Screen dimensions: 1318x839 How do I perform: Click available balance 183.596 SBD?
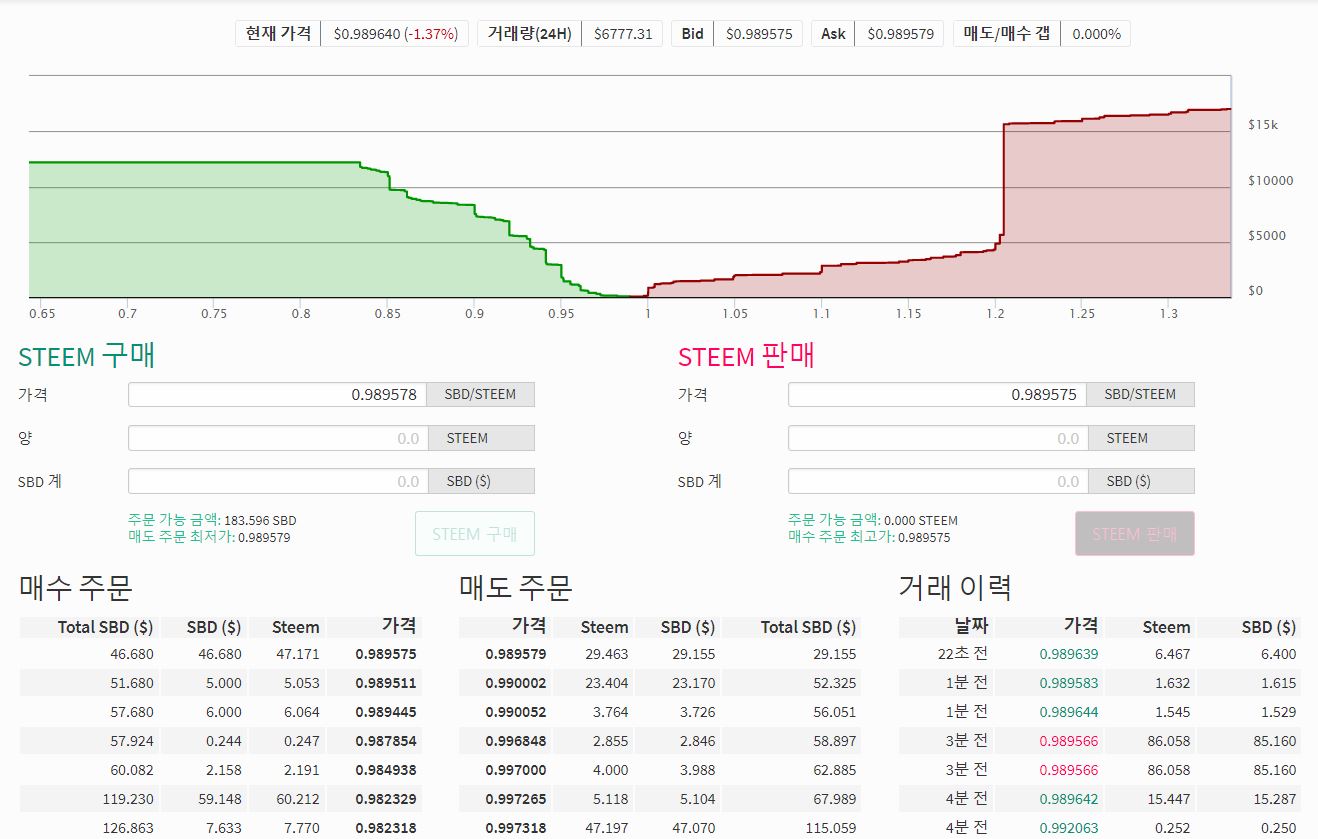click(x=260, y=521)
